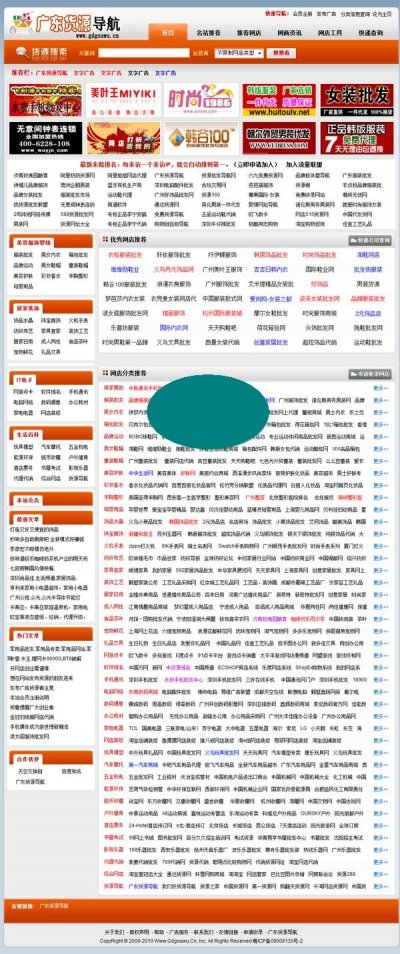Open the 美叶王 MIYIKI banner ad
The height and width of the screenshot is (954, 400).
tap(124, 100)
